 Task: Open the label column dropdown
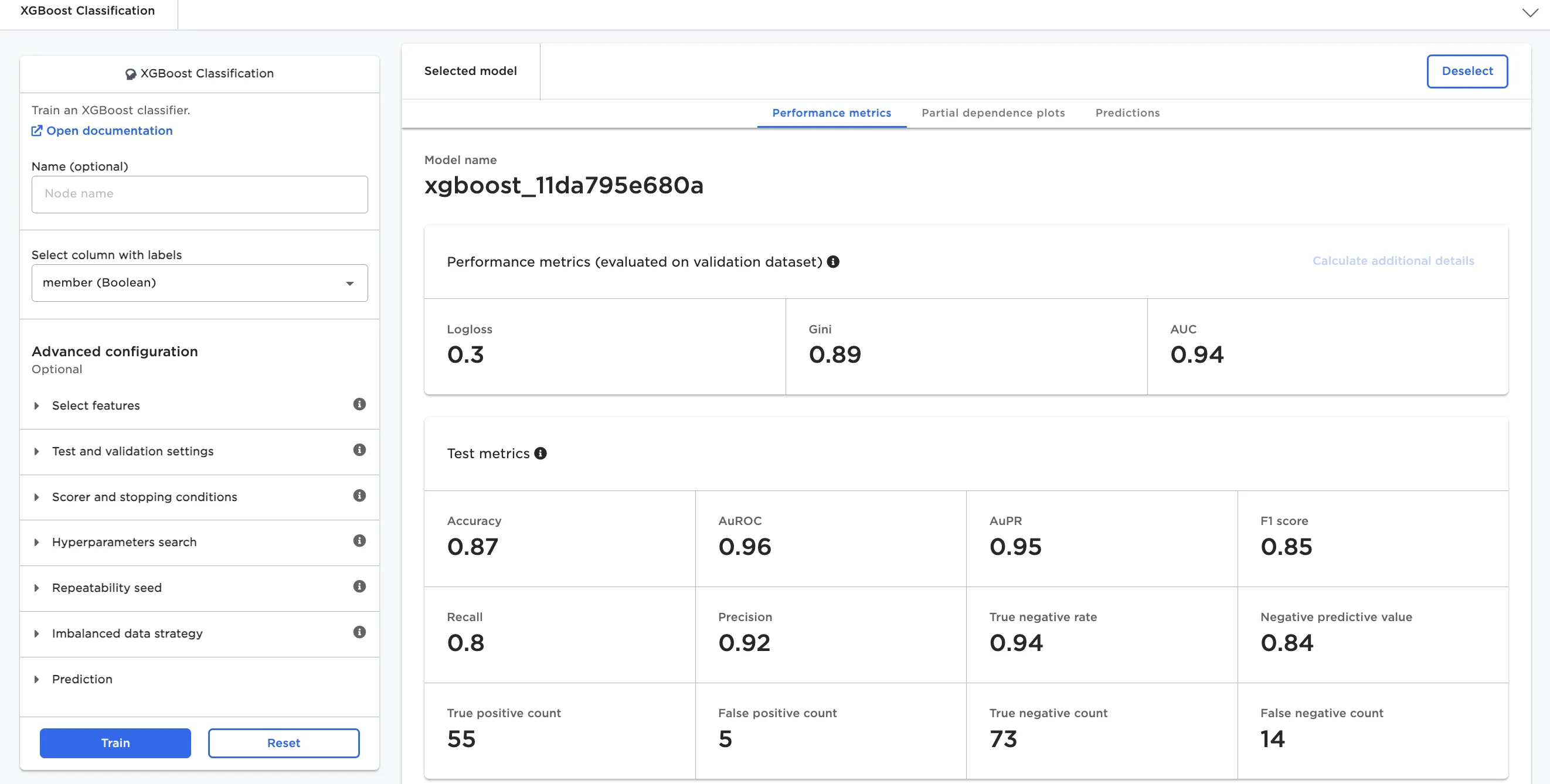pyautogui.click(x=199, y=282)
